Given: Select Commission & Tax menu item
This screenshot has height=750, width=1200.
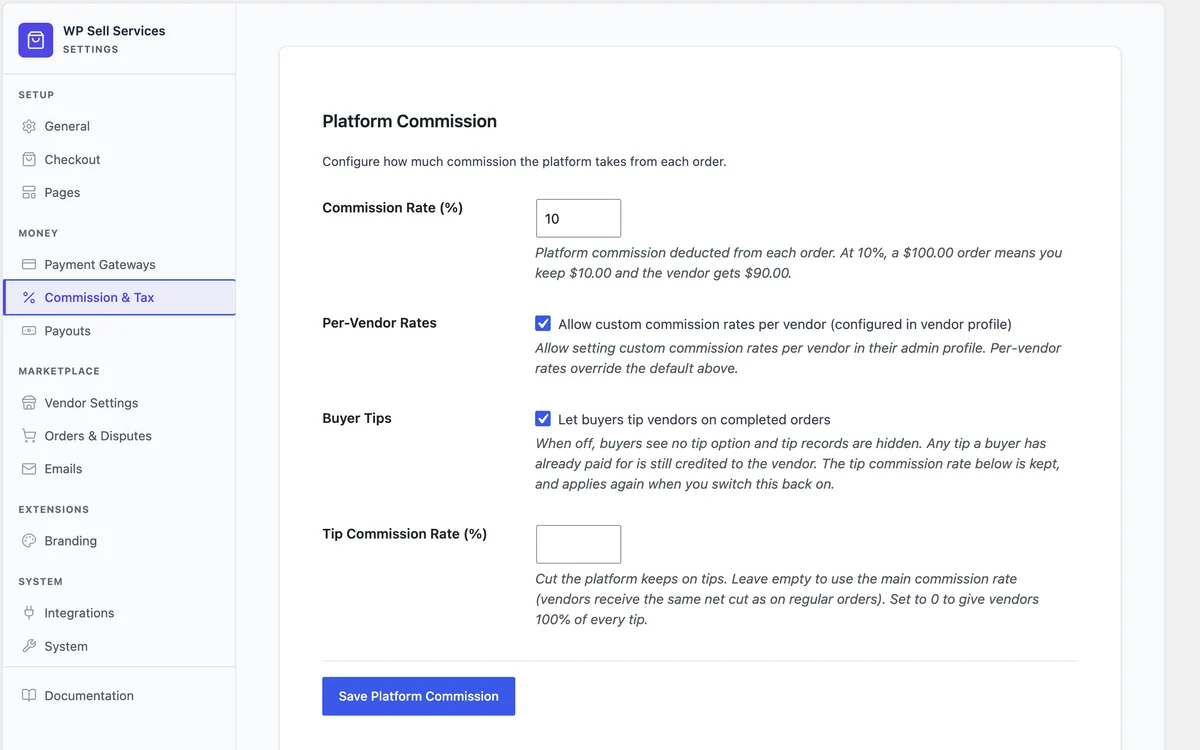Looking at the screenshot, I should [119, 297].
